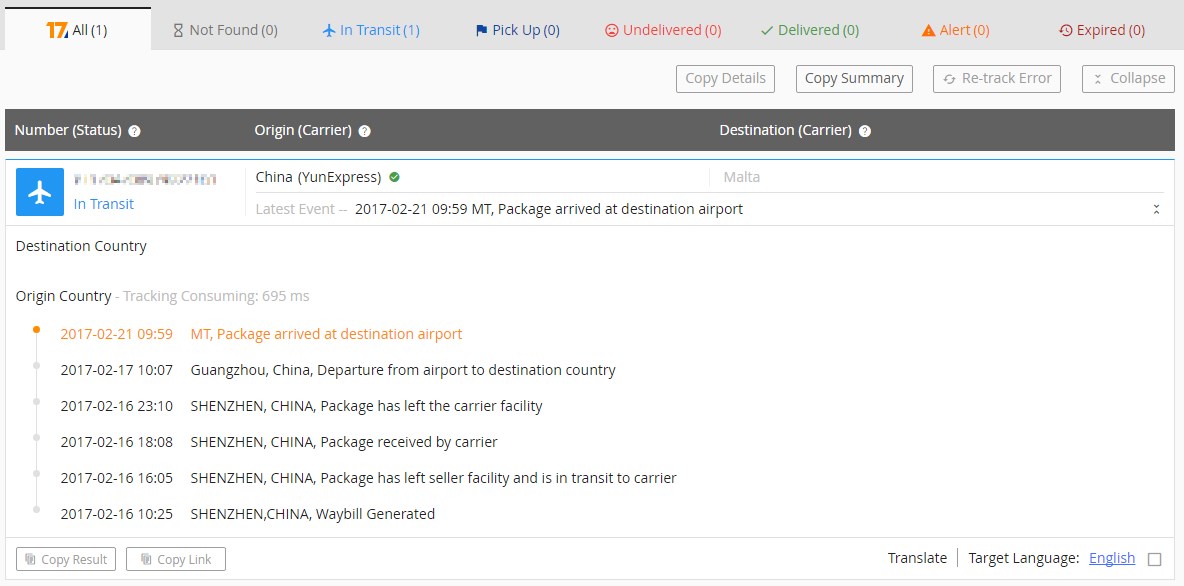
Task: Collapse the tracking event details chevron
Action: (x=1156, y=209)
